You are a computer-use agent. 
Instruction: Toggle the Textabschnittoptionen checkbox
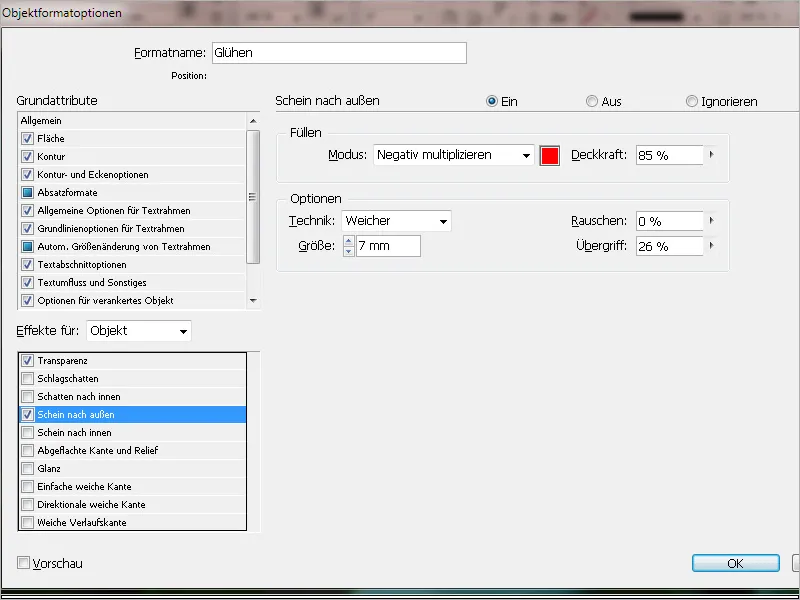pyautogui.click(x=28, y=264)
